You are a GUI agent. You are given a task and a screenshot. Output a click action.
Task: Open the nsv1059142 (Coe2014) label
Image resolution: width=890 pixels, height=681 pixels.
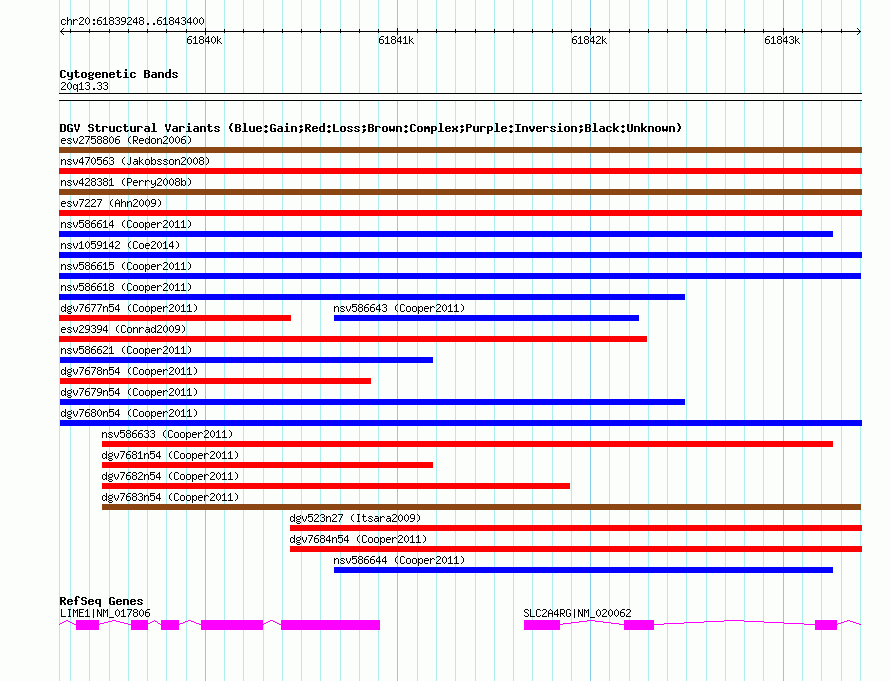[120, 245]
